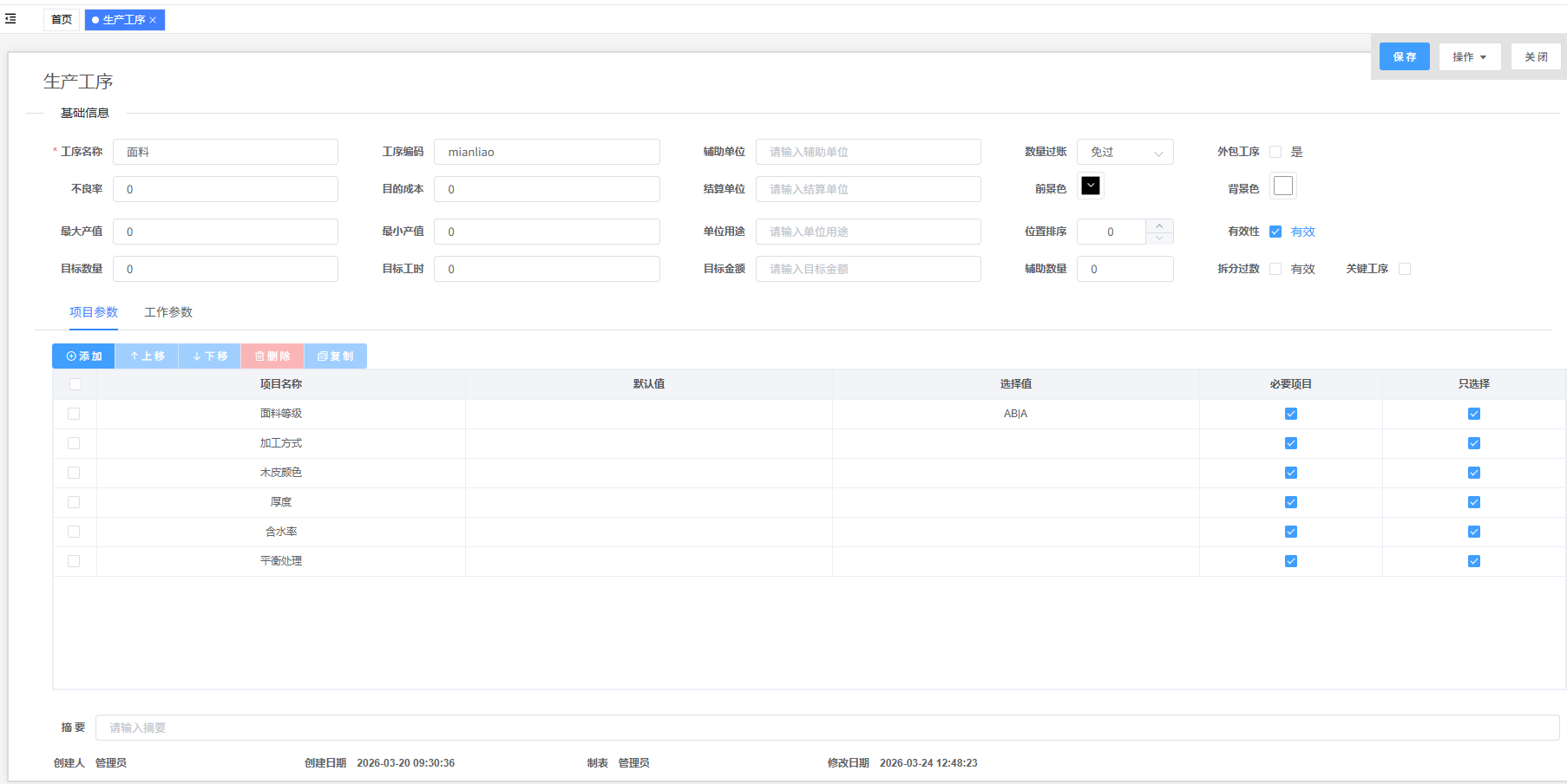Click the 摘要 input field
Viewport: 1567px width, 784px height.
(x=826, y=728)
